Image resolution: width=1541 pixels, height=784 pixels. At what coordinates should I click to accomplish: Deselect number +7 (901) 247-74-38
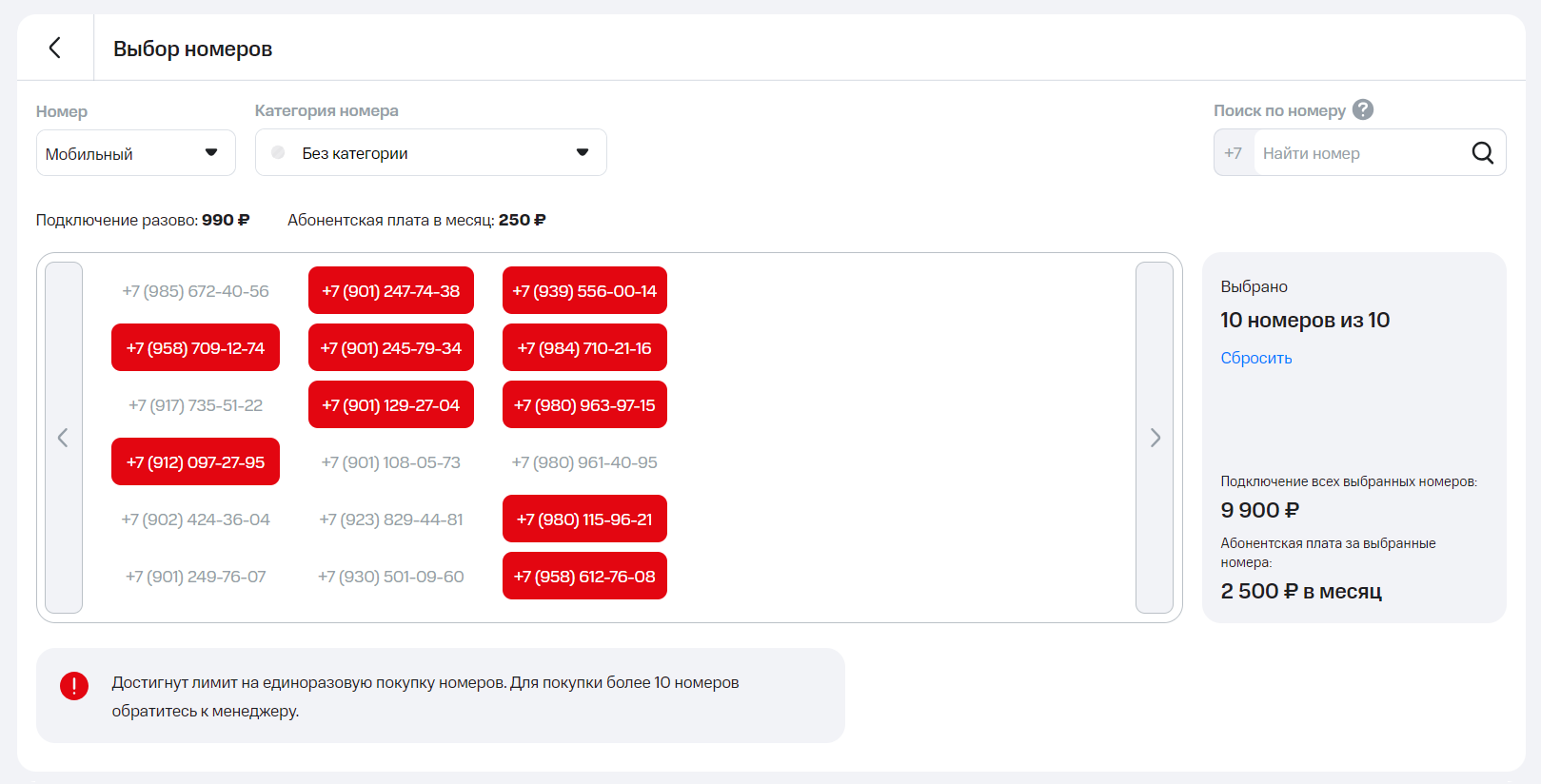pos(390,291)
